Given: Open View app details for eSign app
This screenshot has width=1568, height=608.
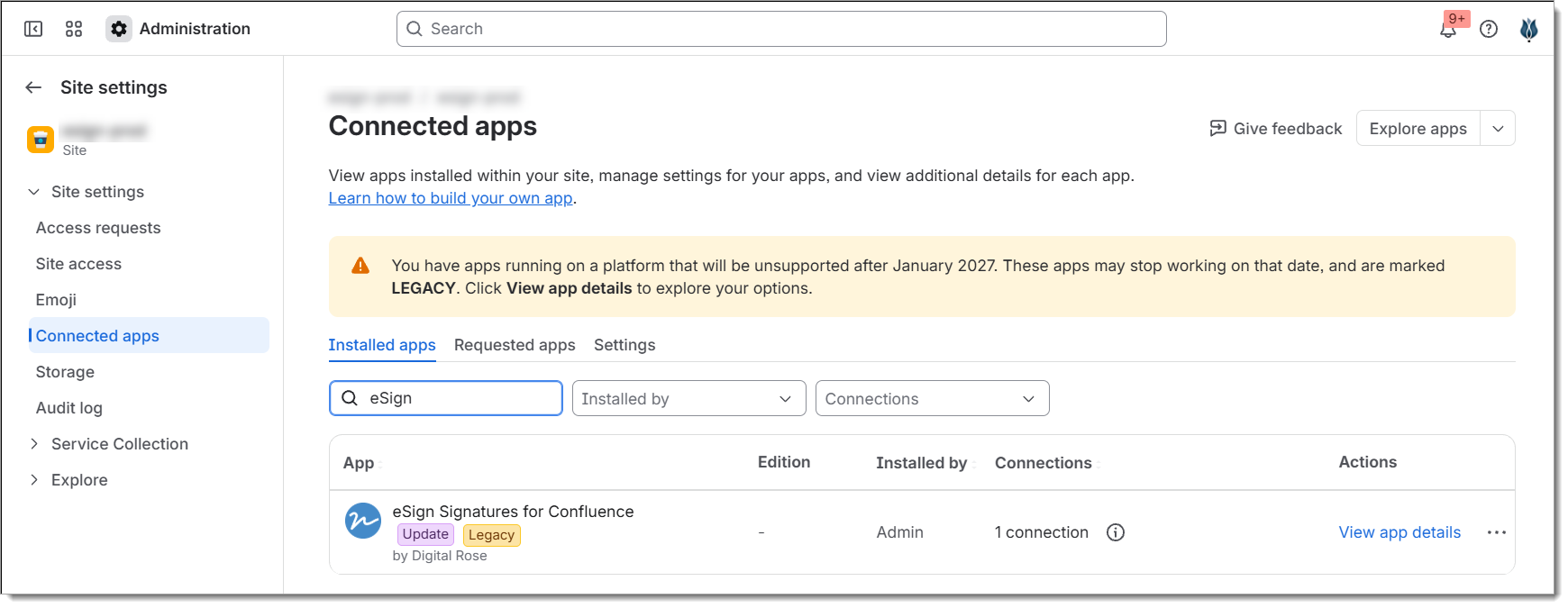Looking at the screenshot, I should 1399,532.
